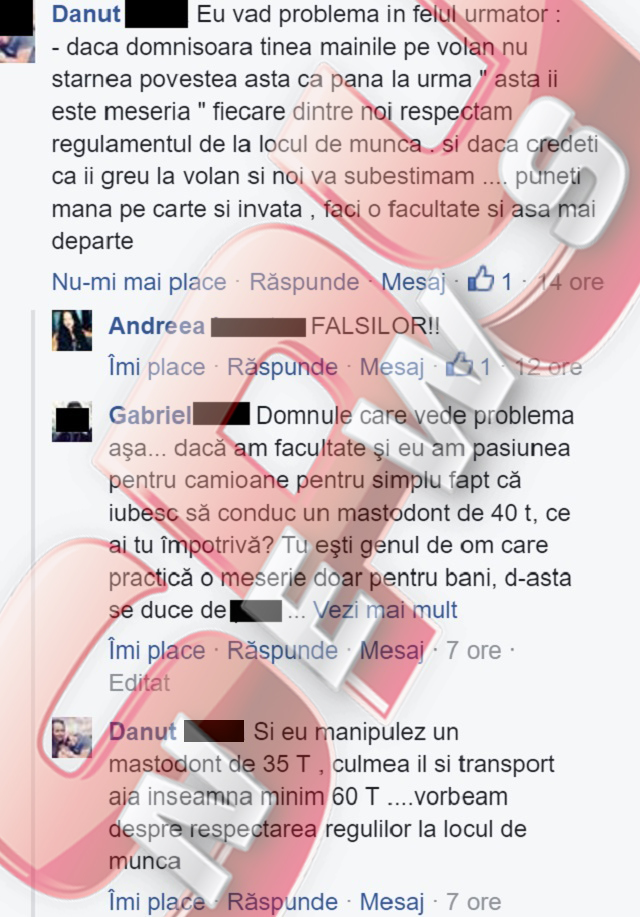
Task: View edit history via Editat label
Action: pos(139,683)
